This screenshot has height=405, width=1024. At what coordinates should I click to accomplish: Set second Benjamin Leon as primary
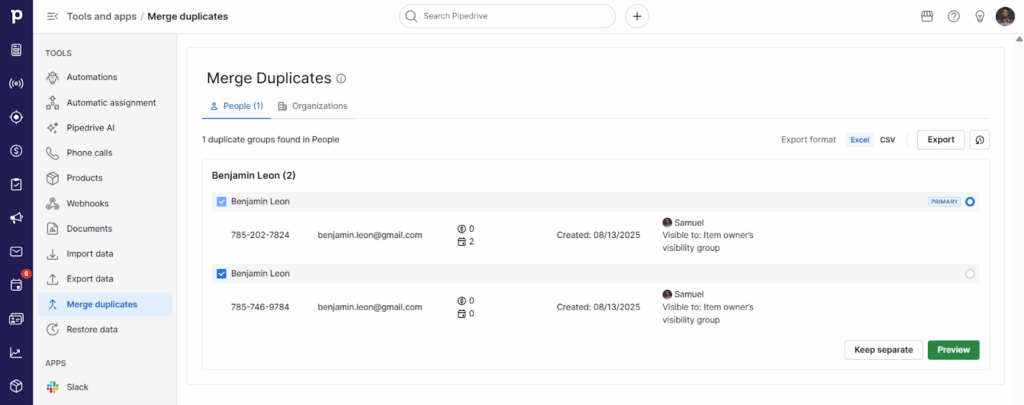(969, 273)
